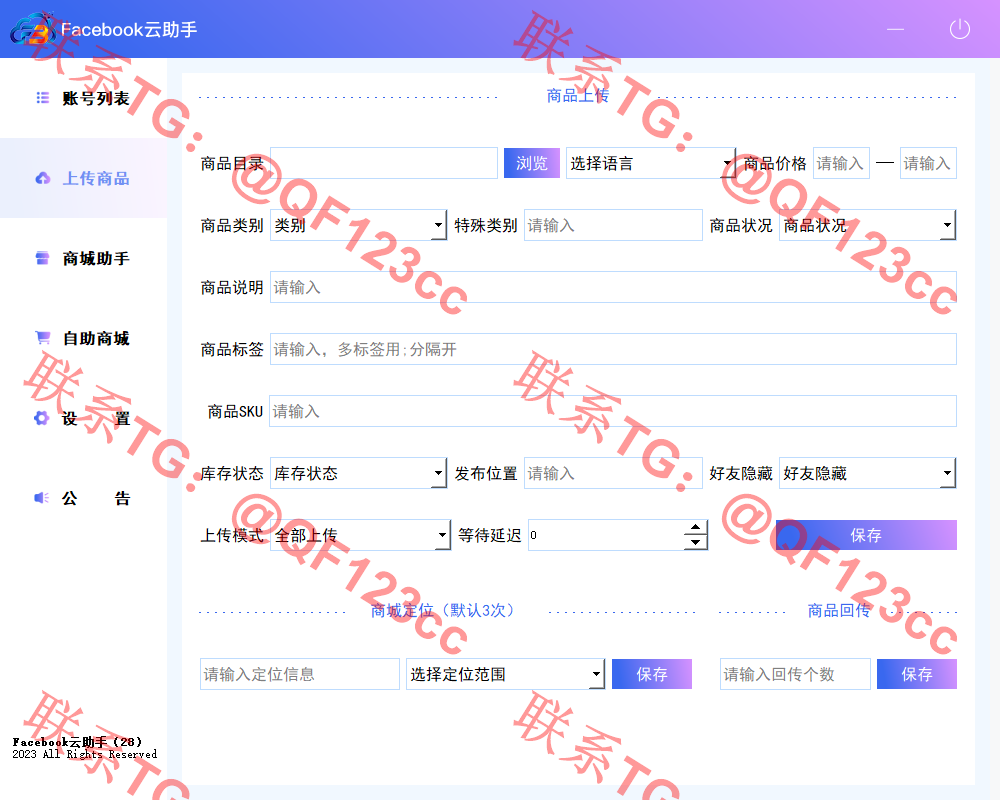Open the 好友隐藏 dropdown
This screenshot has height=800, width=1000.
click(x=867, y=473)
